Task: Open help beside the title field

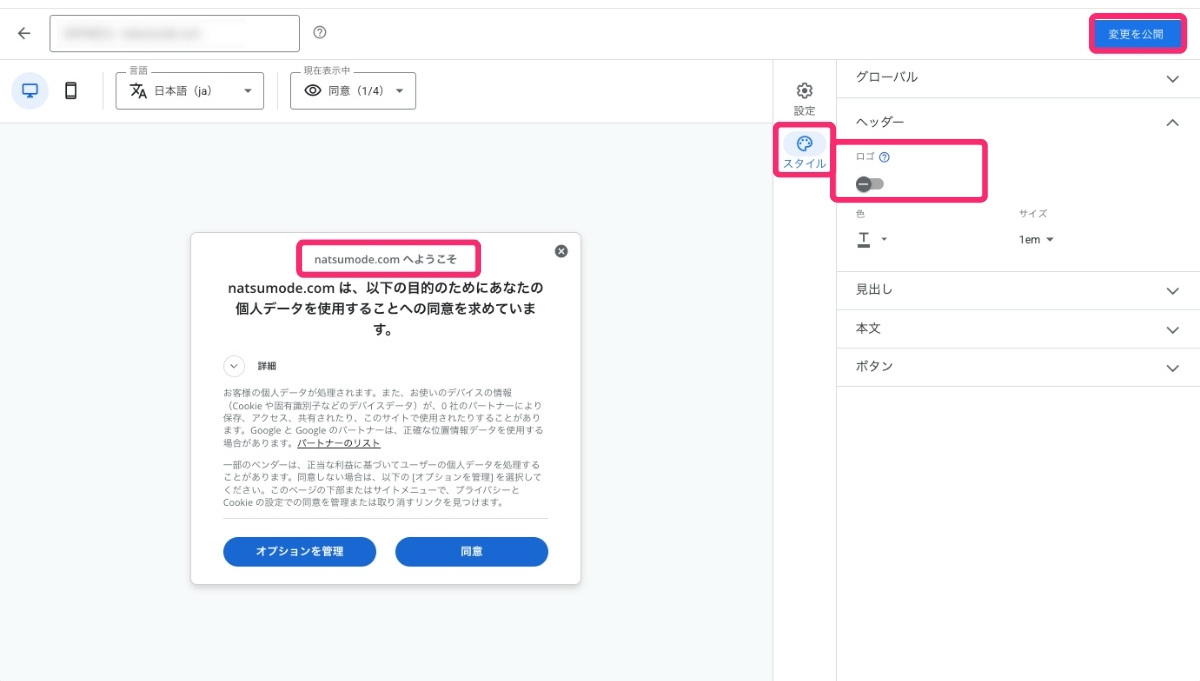Action: click(x=318, y=32)
